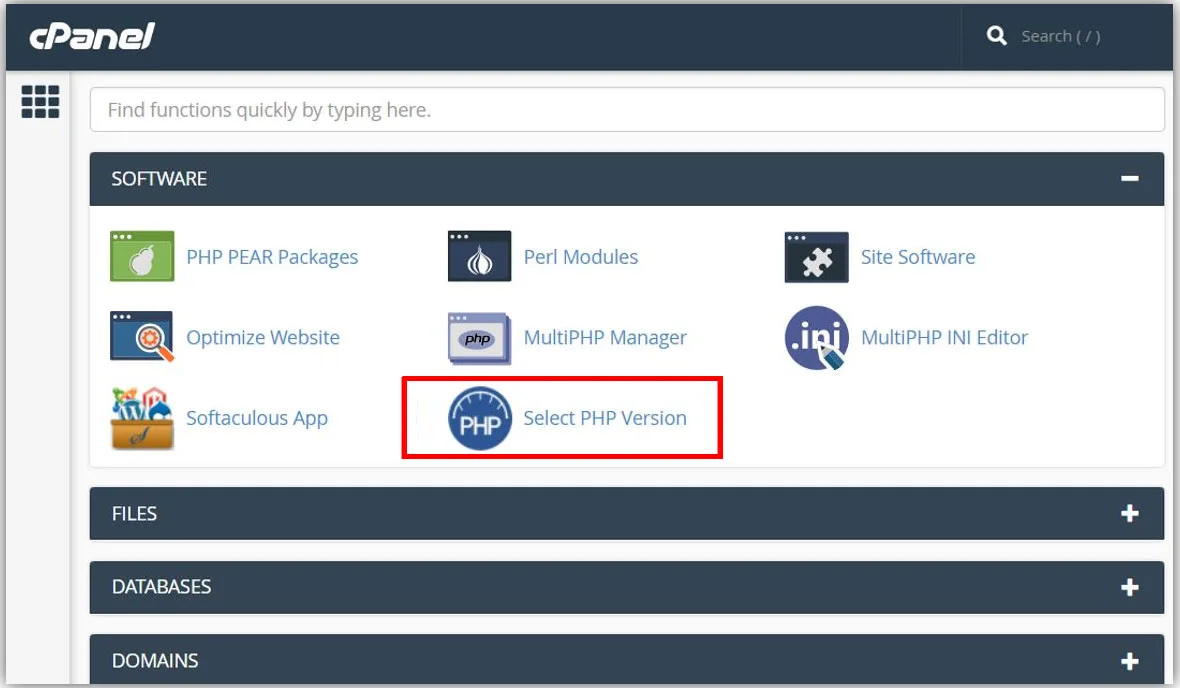1180x688 pixels.
Task: Click the DATABASES section header title
Action: [161, 587]
